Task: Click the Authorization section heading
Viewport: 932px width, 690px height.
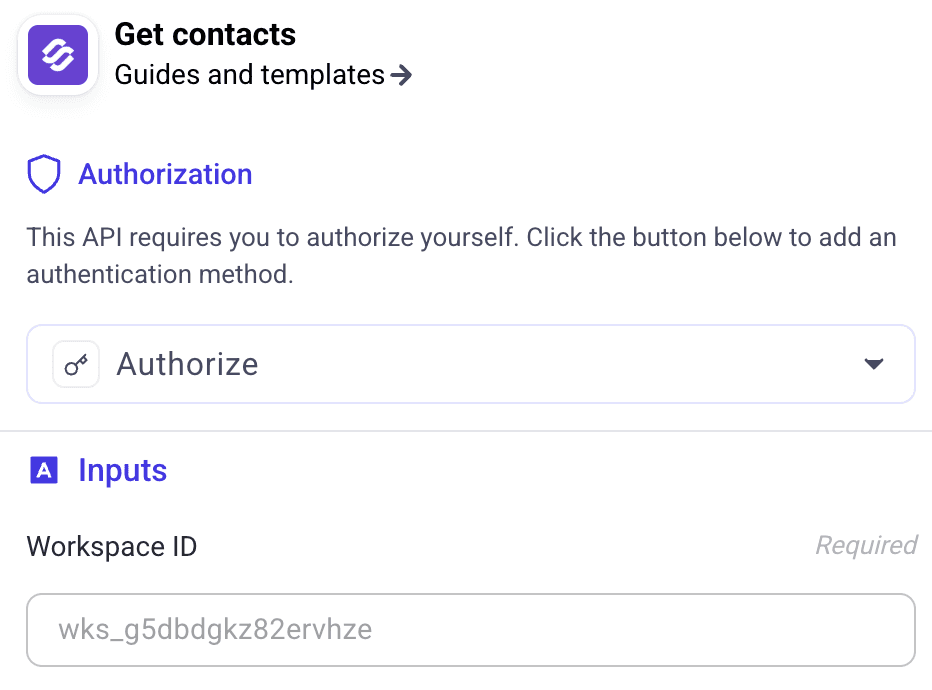Action: point(165,173)
